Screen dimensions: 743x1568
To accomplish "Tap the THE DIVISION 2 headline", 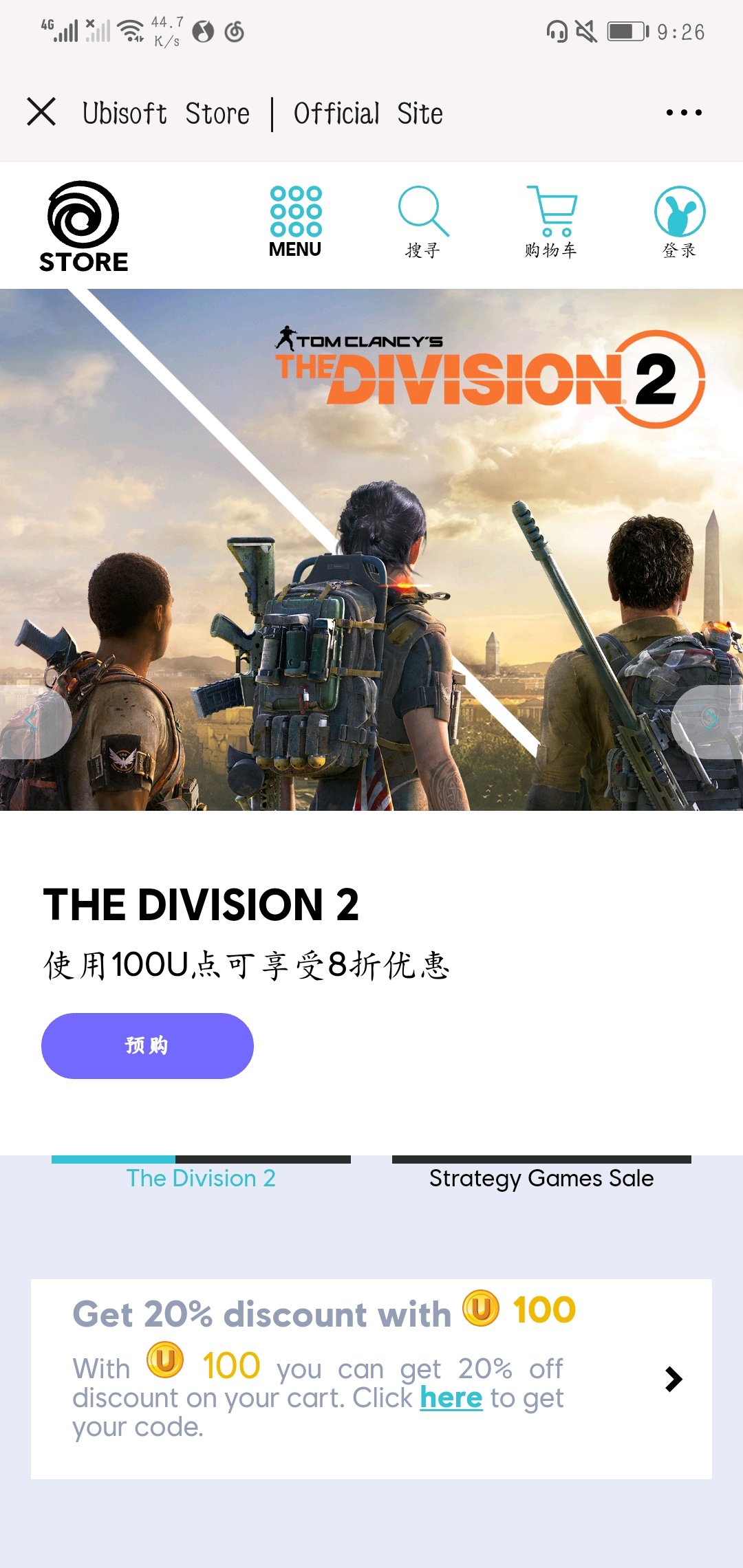I will pyautogui.click(x=201, y=904).
